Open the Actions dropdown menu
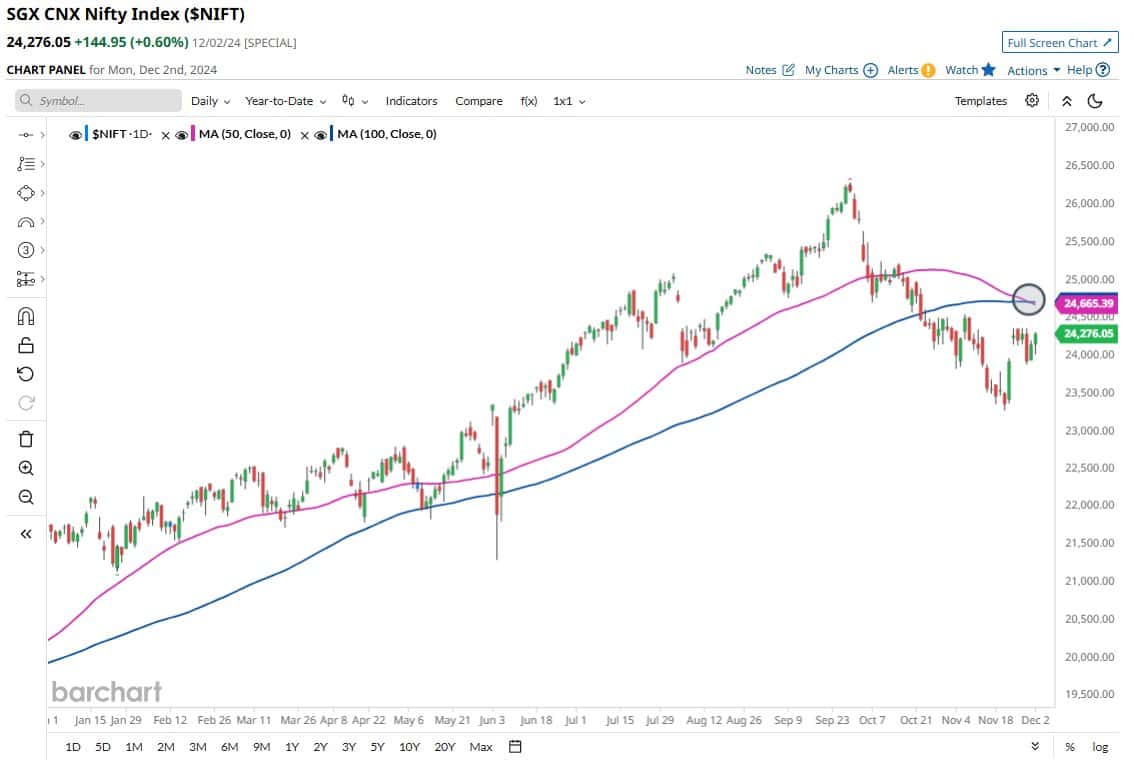 click(1033, 70)
